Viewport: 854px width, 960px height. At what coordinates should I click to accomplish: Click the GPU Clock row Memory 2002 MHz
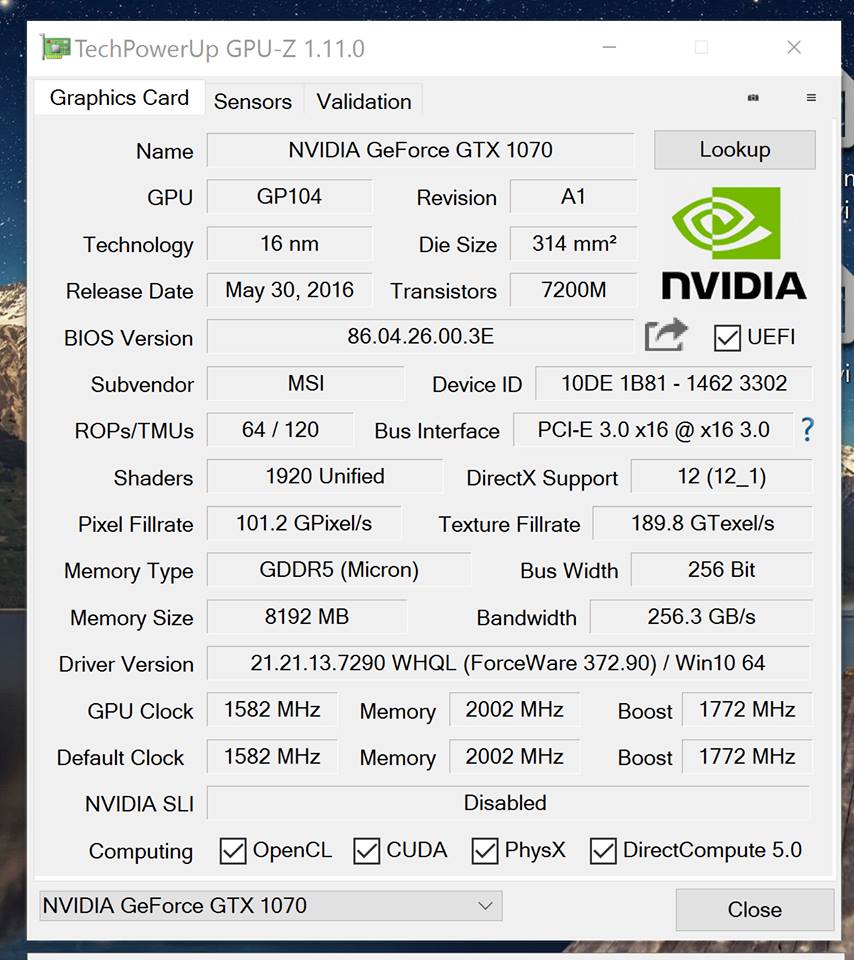point(514,710)
